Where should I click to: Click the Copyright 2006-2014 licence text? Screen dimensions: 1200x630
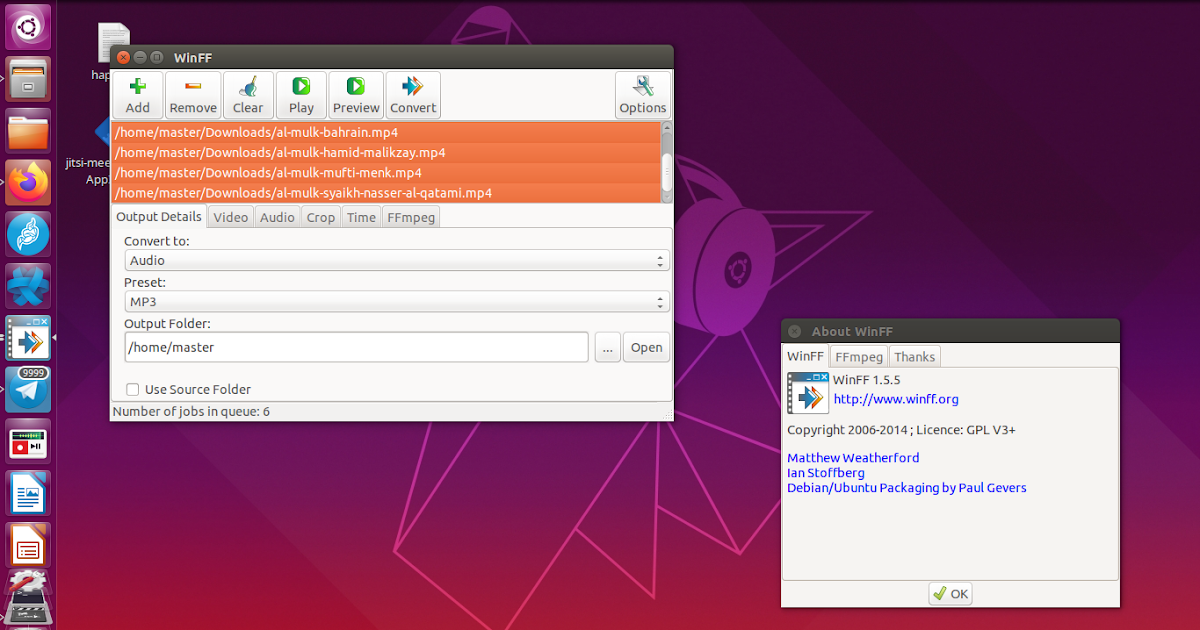coord(901,430)
